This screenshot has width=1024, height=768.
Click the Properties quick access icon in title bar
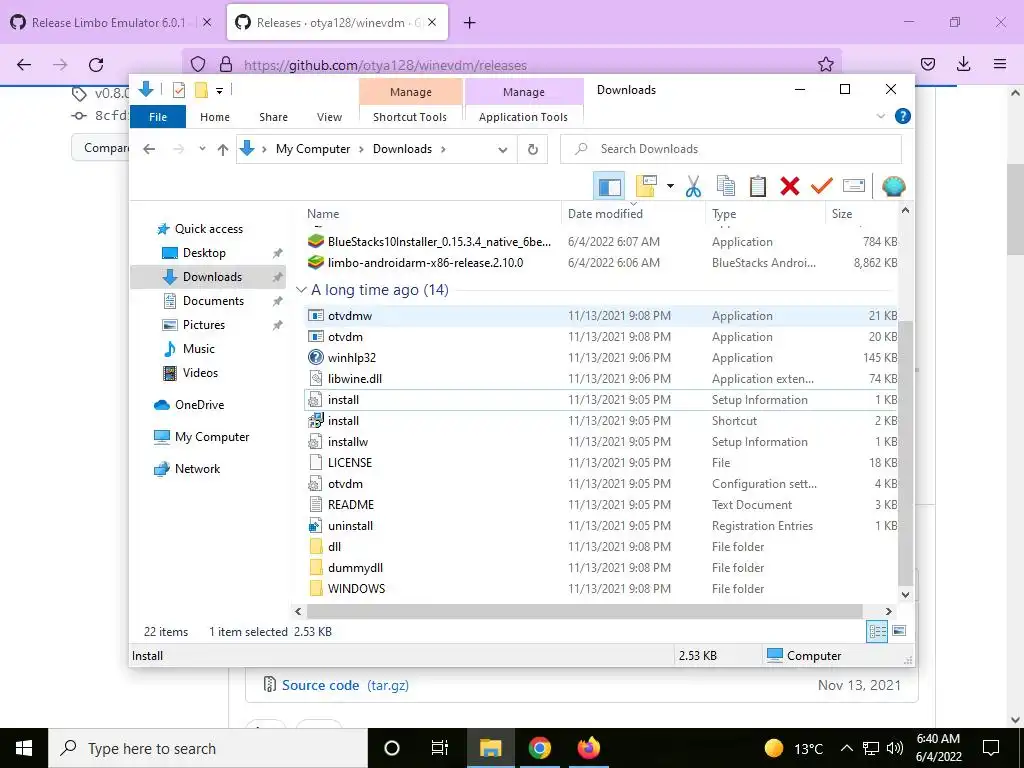pos(178,90)
